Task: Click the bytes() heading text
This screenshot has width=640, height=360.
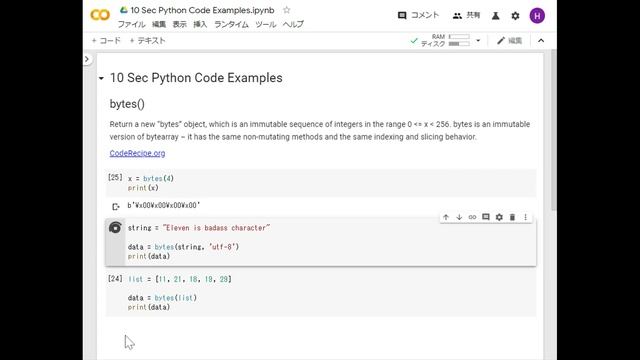Action: click(x=127, y=104)
